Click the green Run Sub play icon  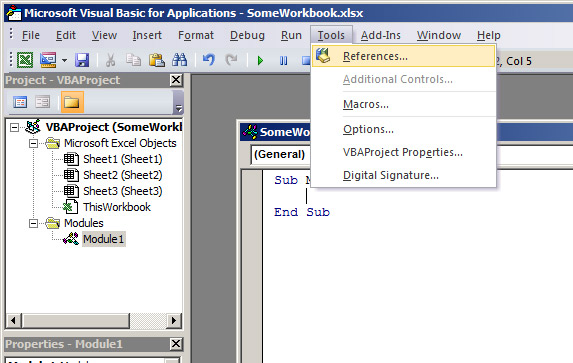[x=260, y=60]
